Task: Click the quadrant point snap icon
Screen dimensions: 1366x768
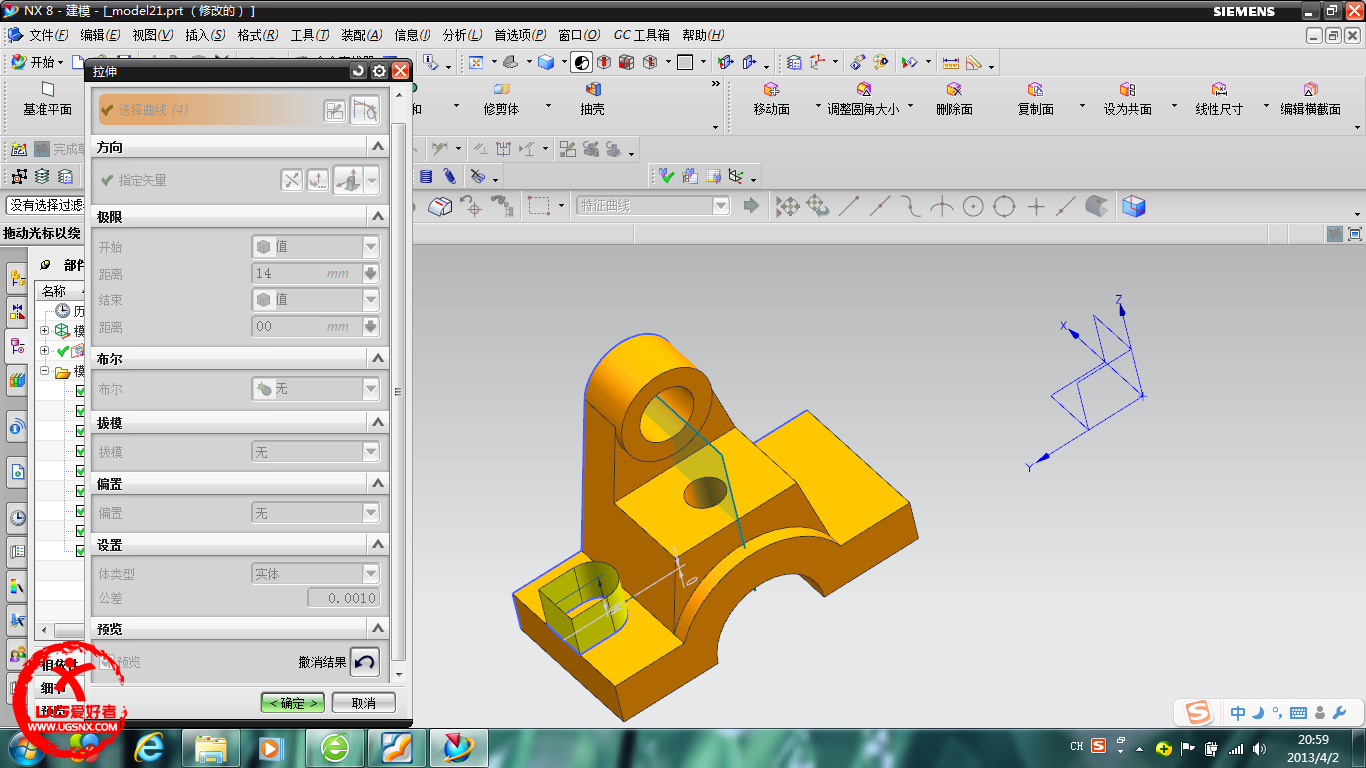Action: [1004, 207]
